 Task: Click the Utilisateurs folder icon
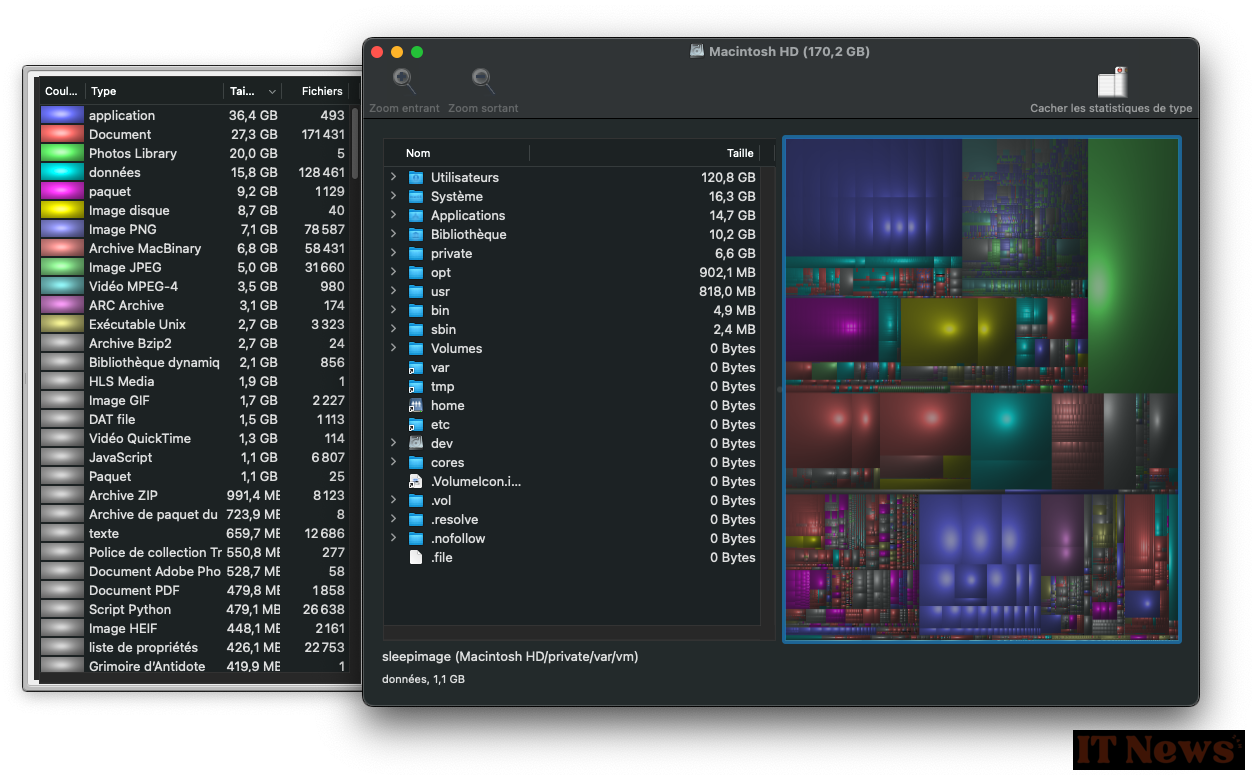click(416, 177)
